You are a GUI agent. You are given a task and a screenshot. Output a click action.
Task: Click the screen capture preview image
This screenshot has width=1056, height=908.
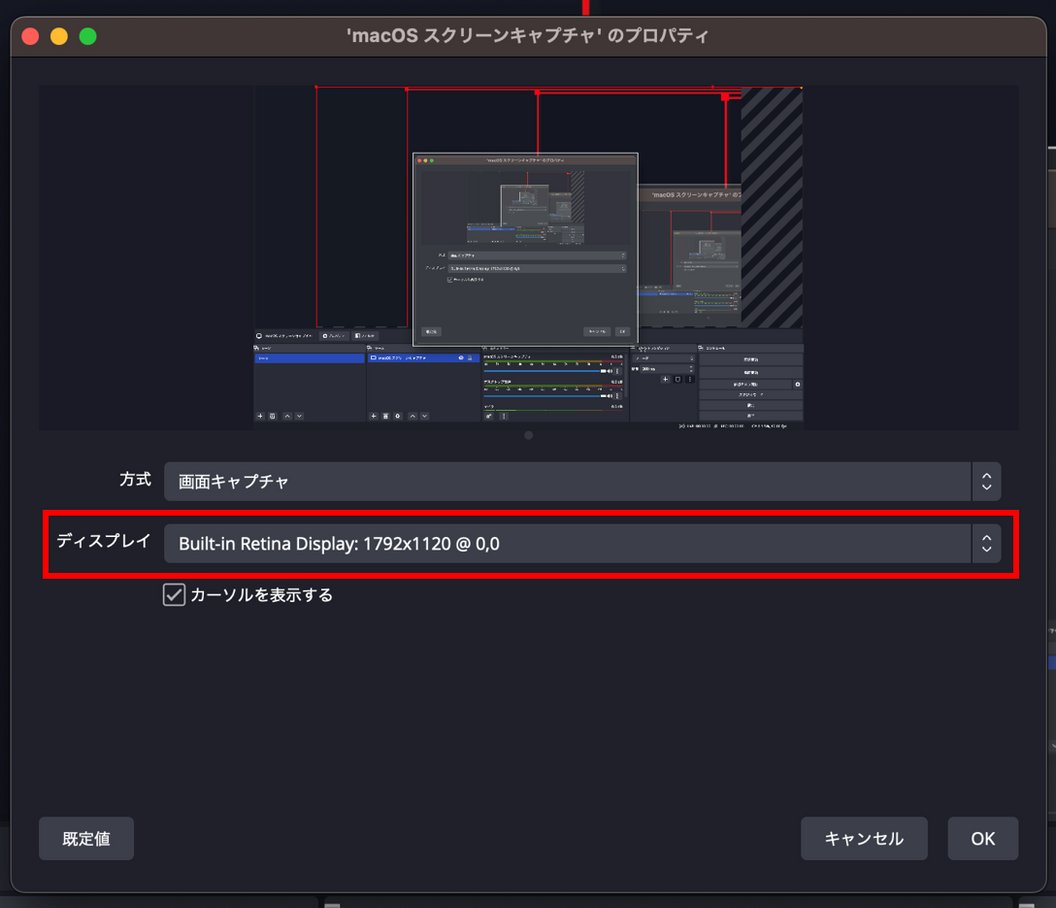click(529, 257)
